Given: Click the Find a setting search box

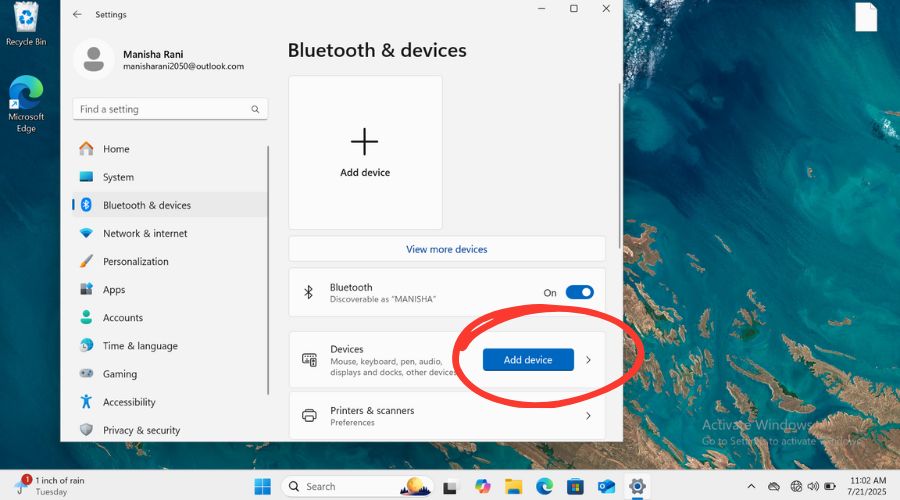Looking at the screenshot, I should (x=160, y=109).
